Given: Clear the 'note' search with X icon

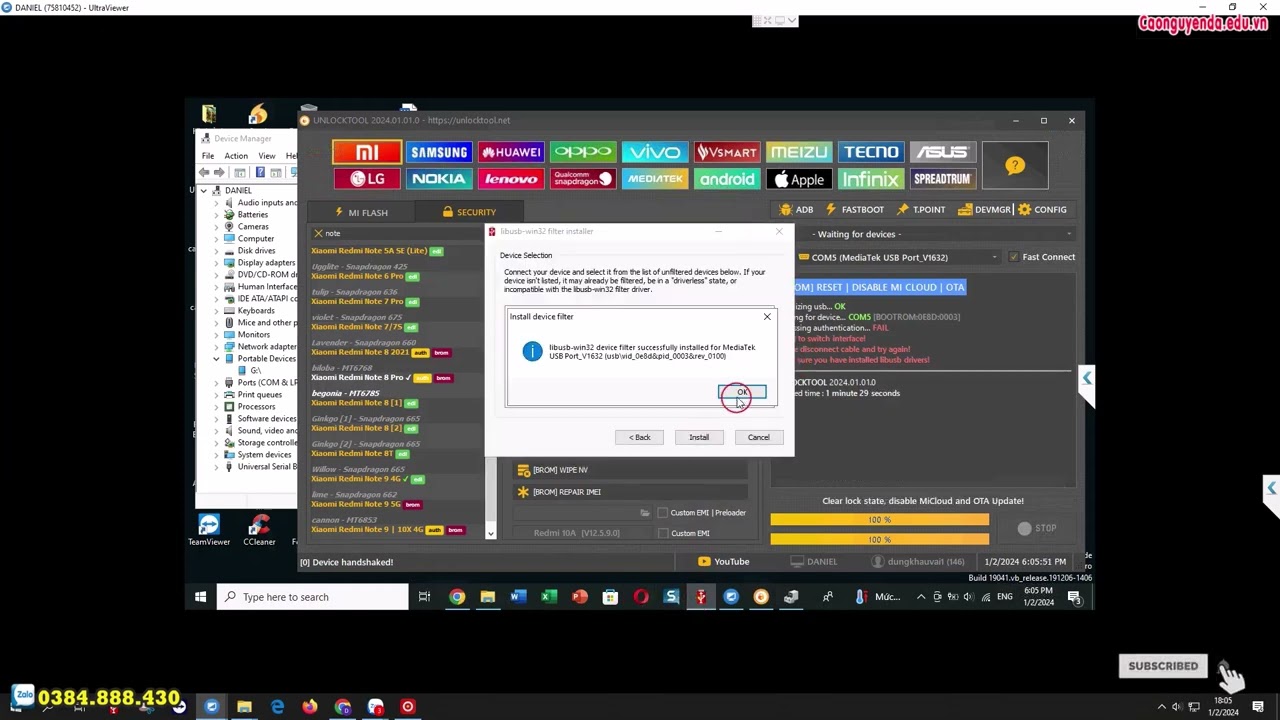Looking at the screenshot, I should (x=318, y=233).
